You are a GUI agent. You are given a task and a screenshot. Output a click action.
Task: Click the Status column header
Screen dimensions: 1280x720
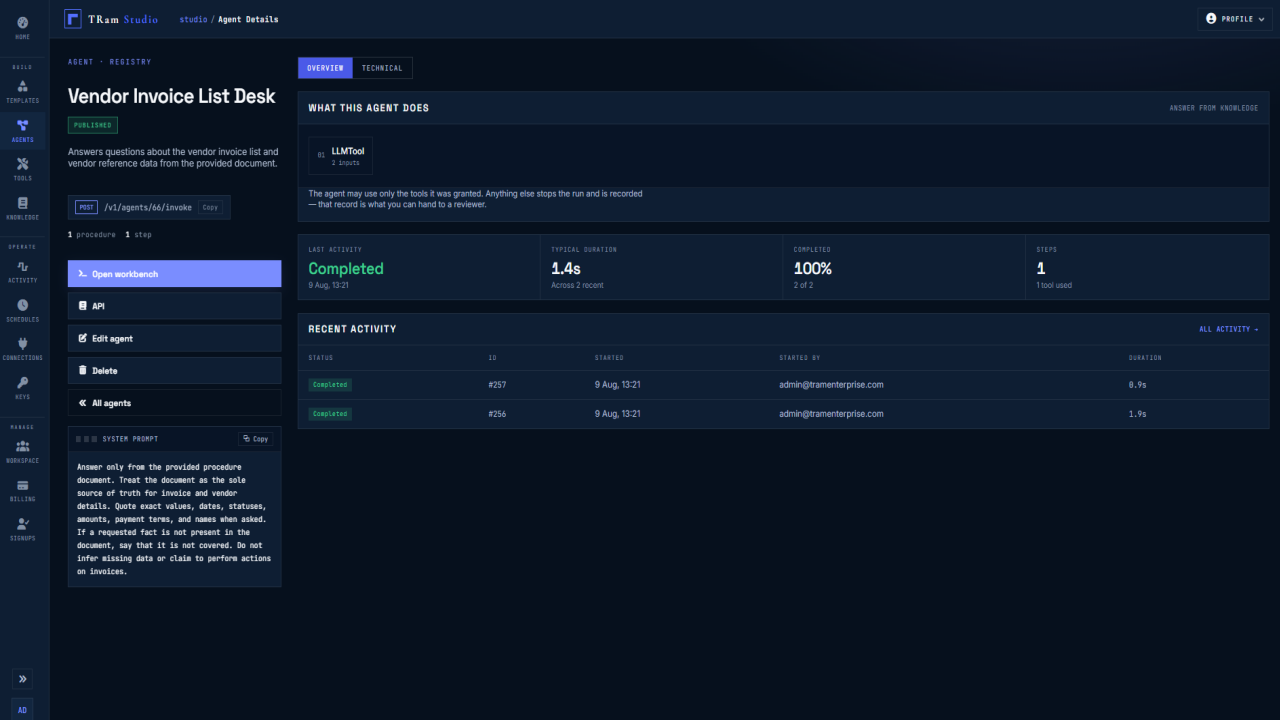point(321,358)
